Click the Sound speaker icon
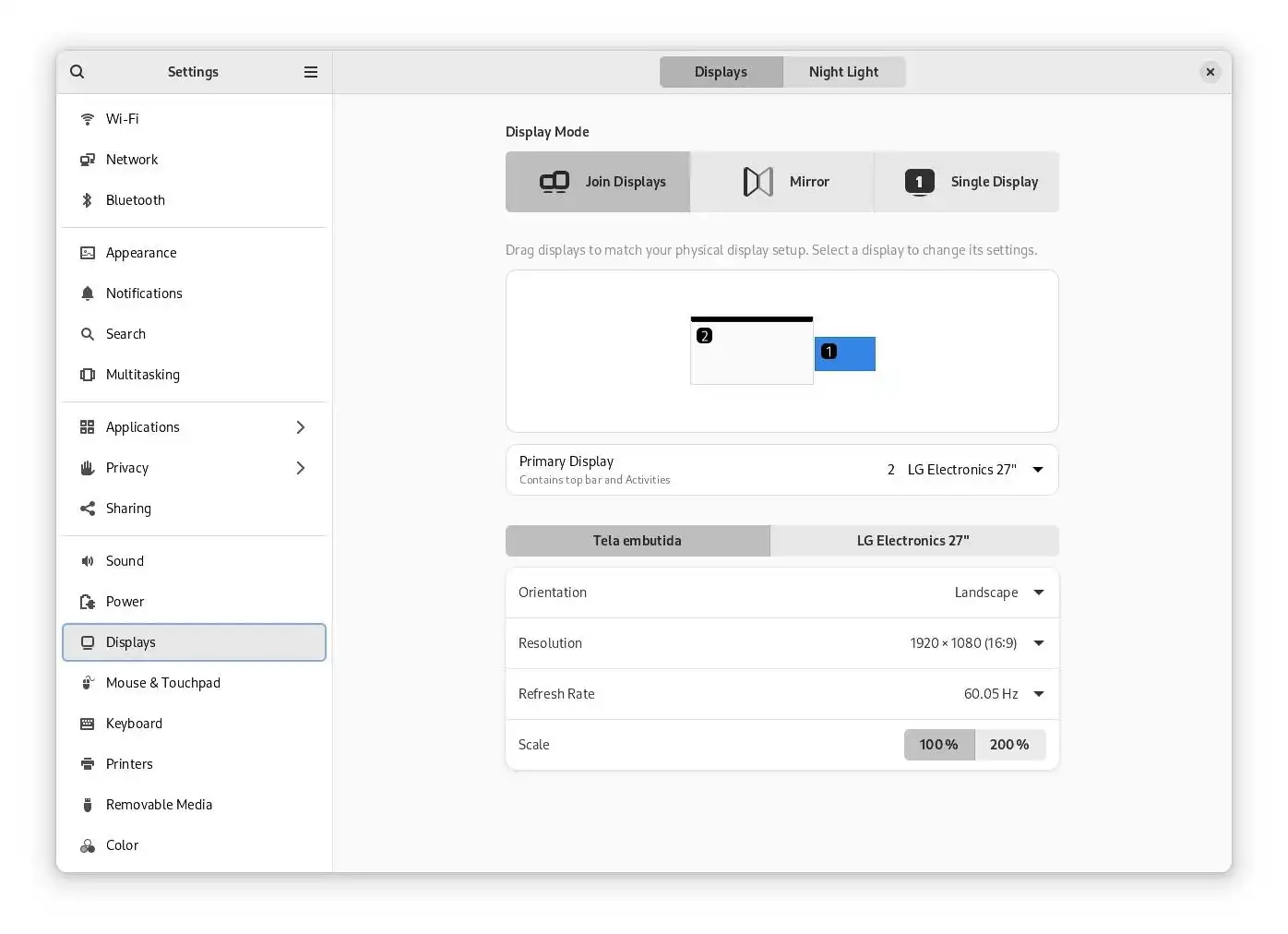Screen dimensions: 1288x934 point(88,561)
